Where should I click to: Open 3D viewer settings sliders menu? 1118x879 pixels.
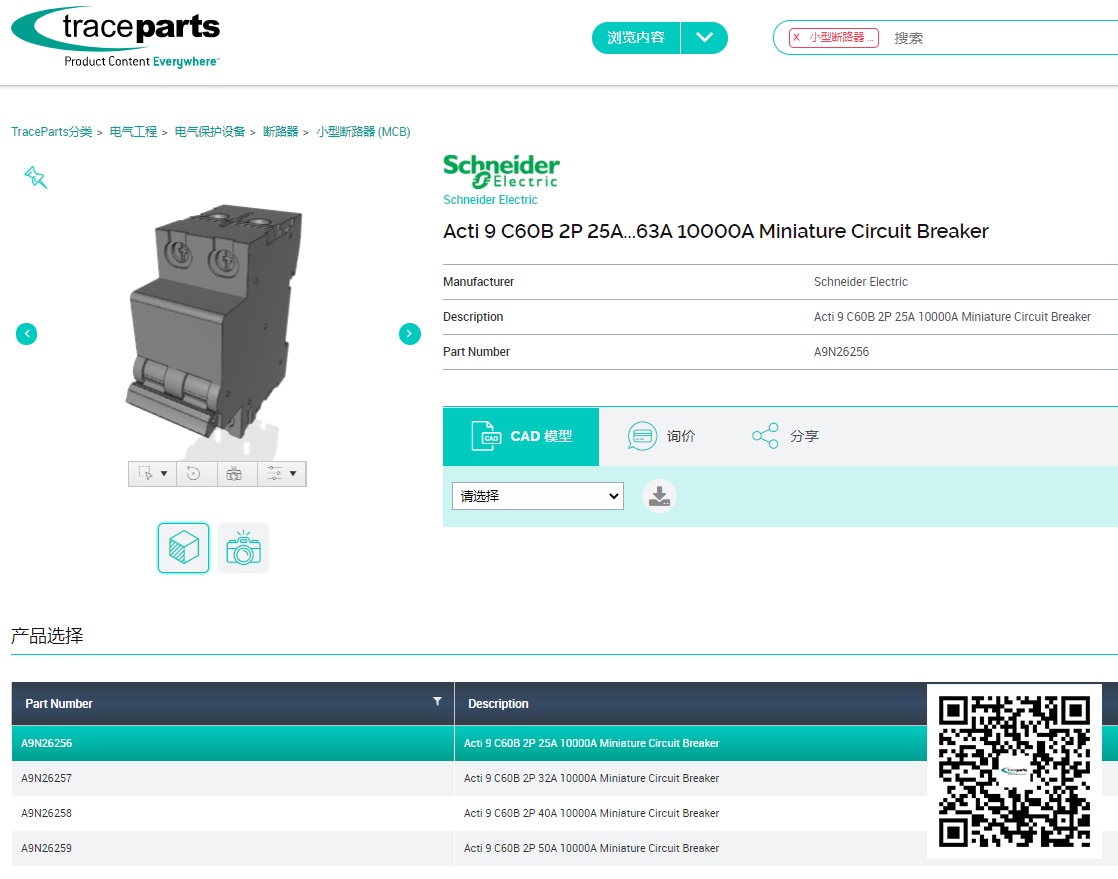tap(282, 473)
